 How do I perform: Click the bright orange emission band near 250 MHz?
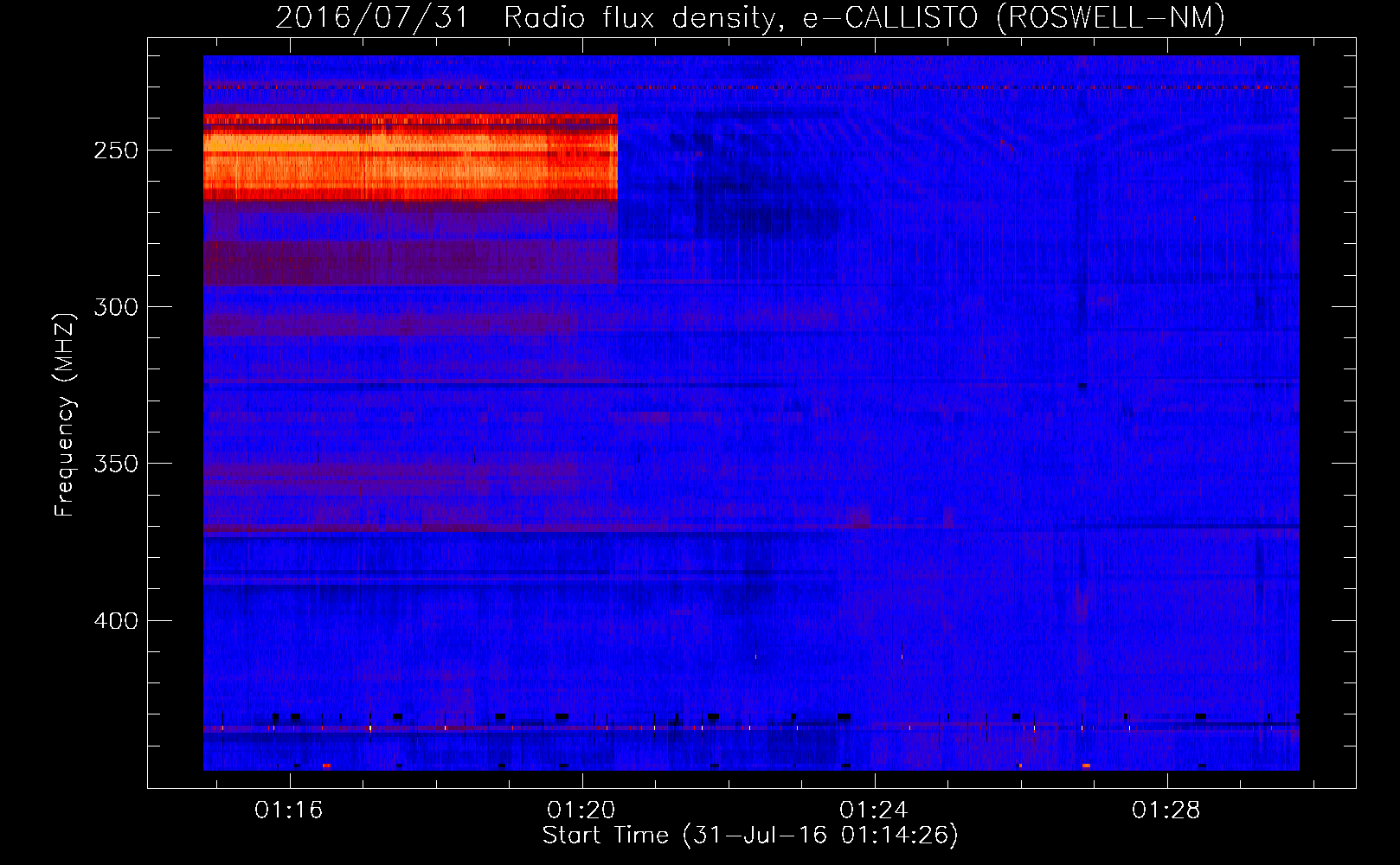click(x=410, y=157)
